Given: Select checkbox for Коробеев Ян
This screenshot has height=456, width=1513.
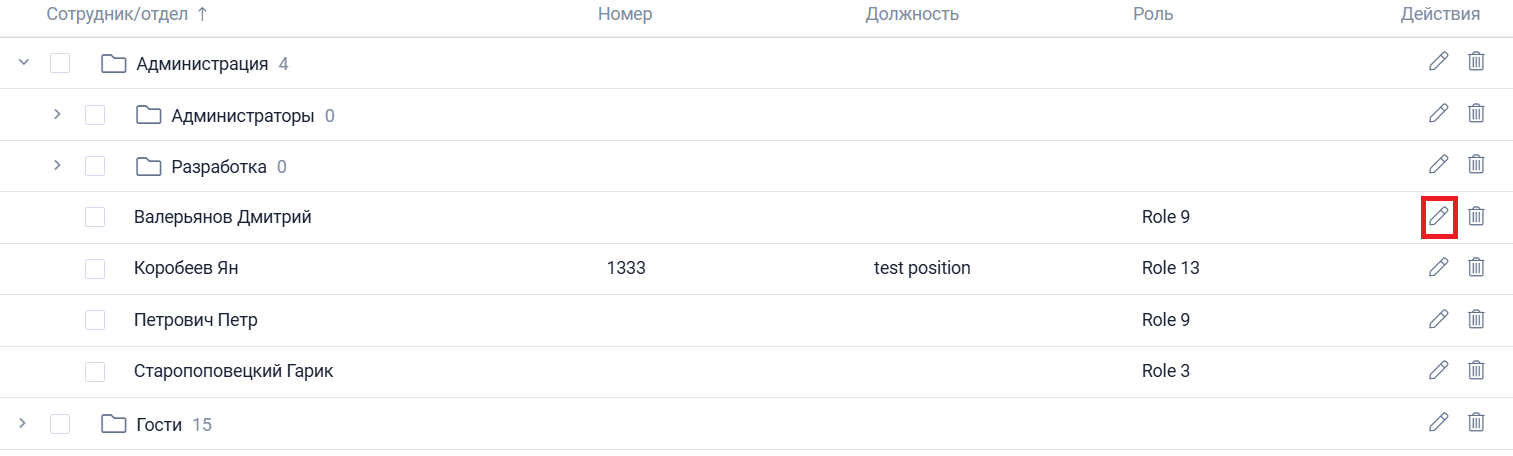Looking at the screenshot, I should (95, 268).
